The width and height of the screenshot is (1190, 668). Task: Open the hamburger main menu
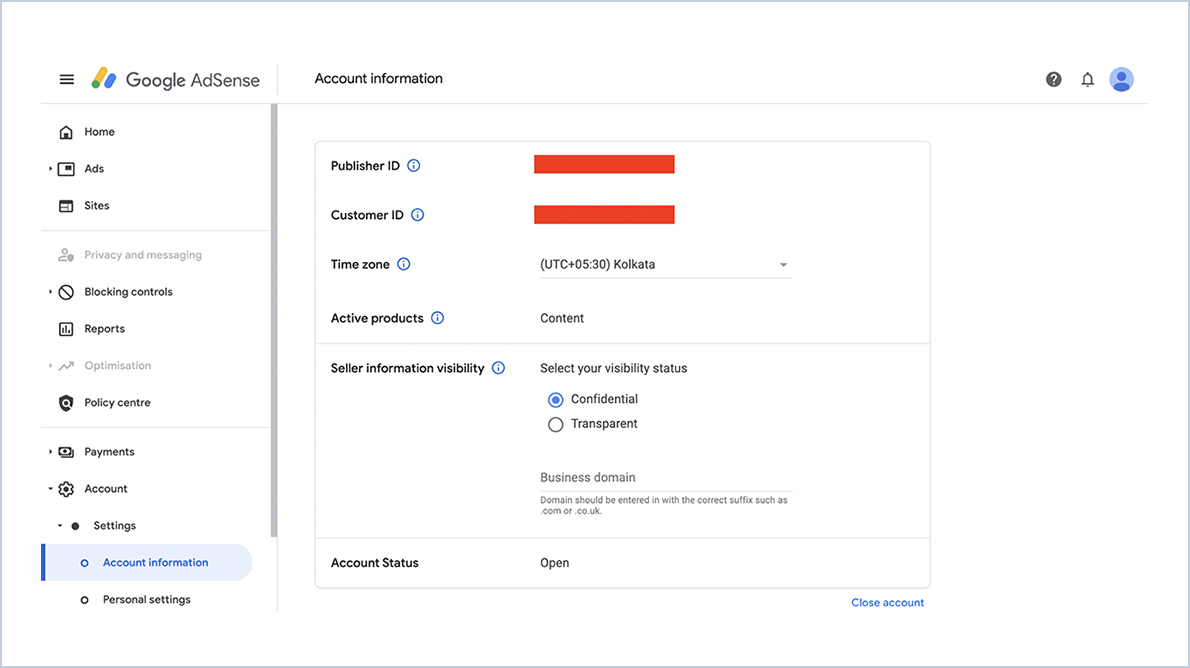click(67, 79)
